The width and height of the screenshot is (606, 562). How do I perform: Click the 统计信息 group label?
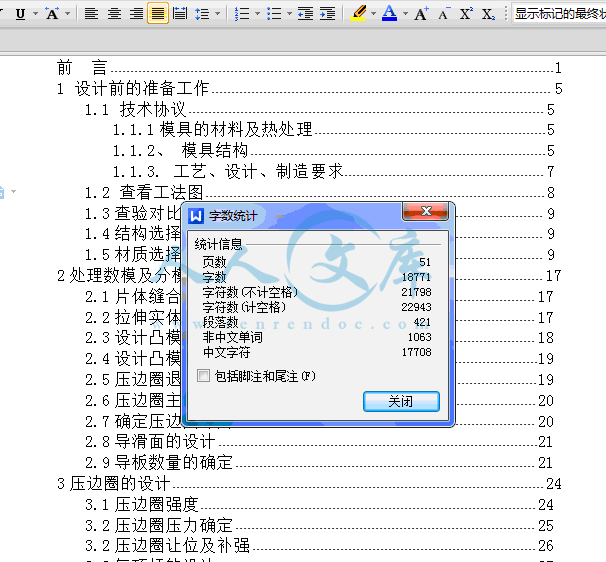[x=218, y=244]
